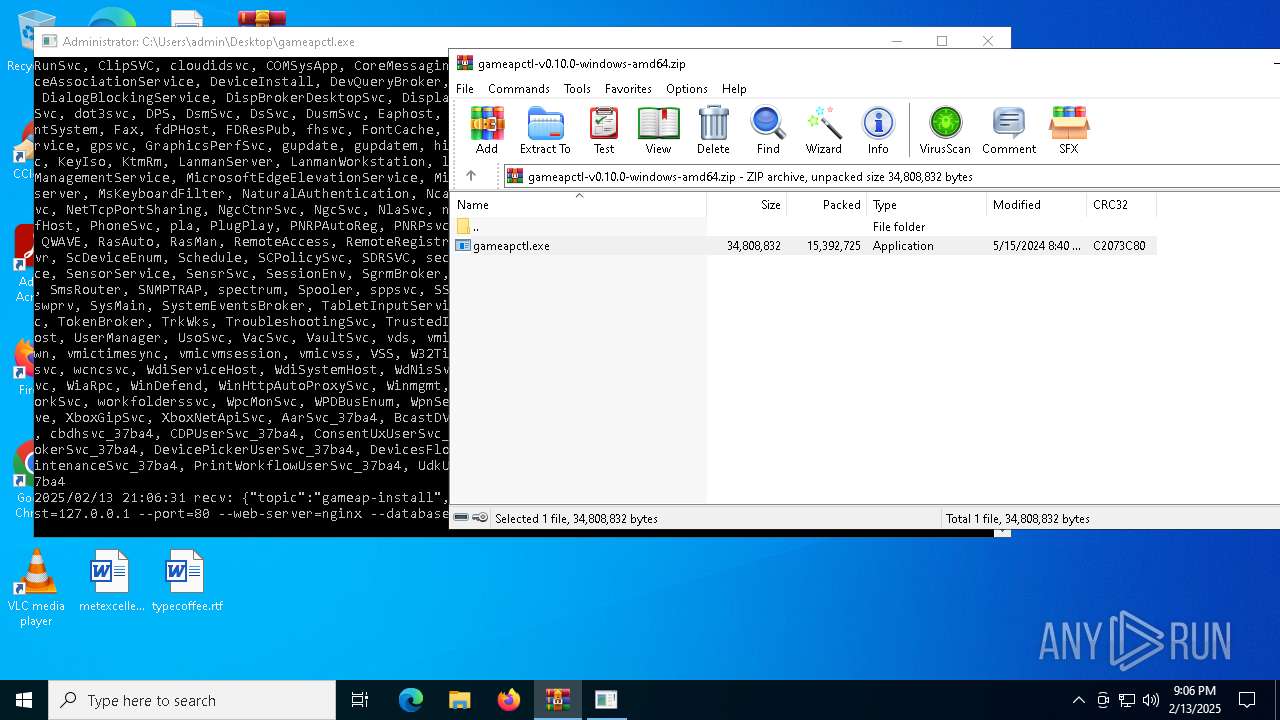Open volume control in system tray
1280x720 pixels.
1150,700
